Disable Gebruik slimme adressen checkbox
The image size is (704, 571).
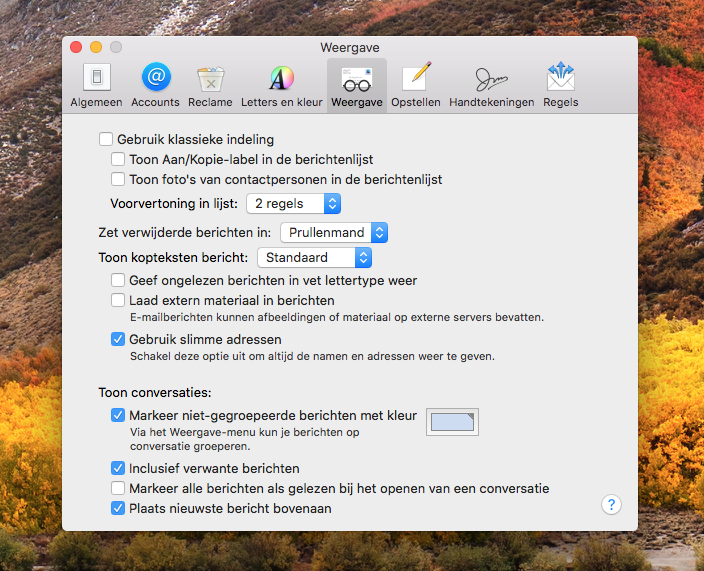(x=118, y=339)
